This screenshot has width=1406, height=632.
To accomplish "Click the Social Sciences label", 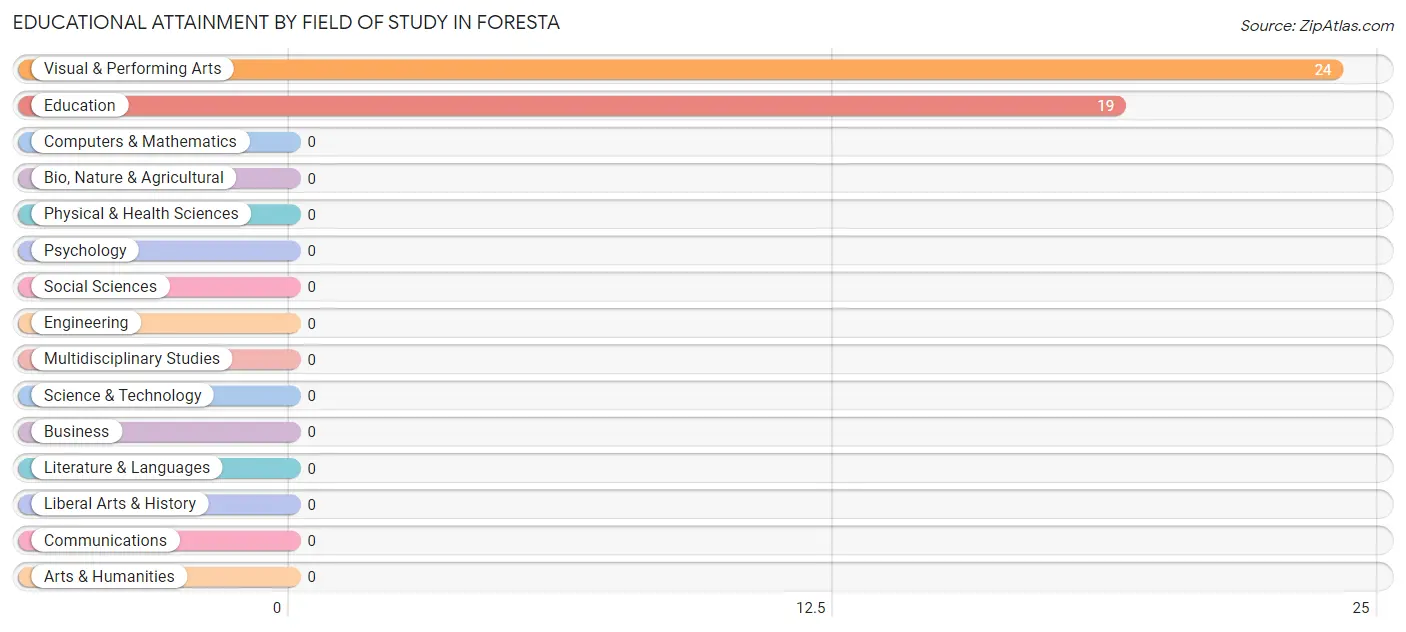I will (x=100, y=286).
